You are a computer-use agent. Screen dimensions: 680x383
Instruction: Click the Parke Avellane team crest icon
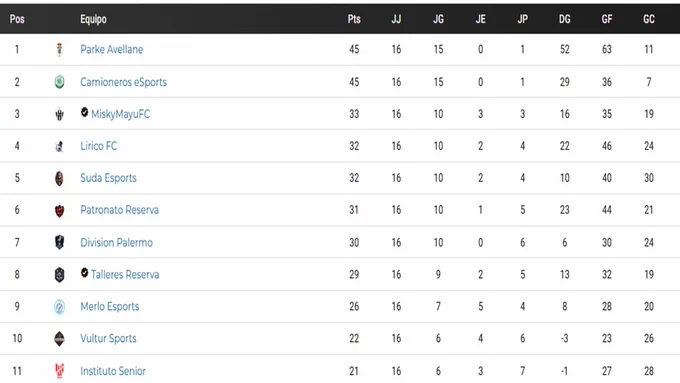coord(59,49)
